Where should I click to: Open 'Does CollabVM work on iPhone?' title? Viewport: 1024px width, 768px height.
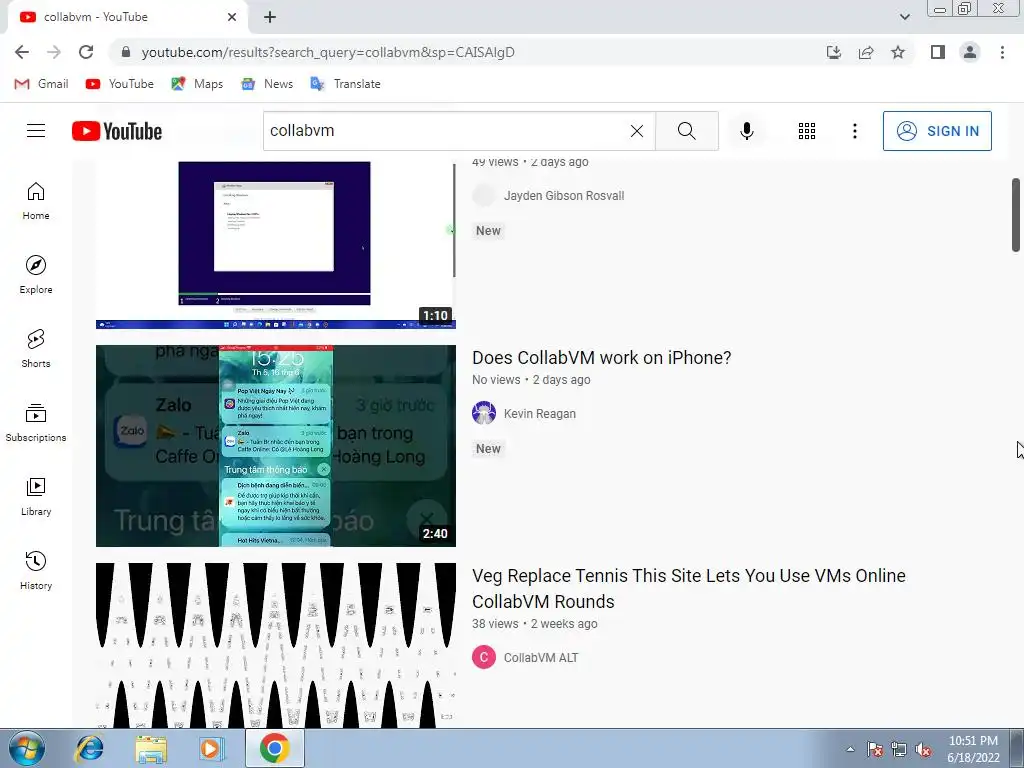pos(601,357)
